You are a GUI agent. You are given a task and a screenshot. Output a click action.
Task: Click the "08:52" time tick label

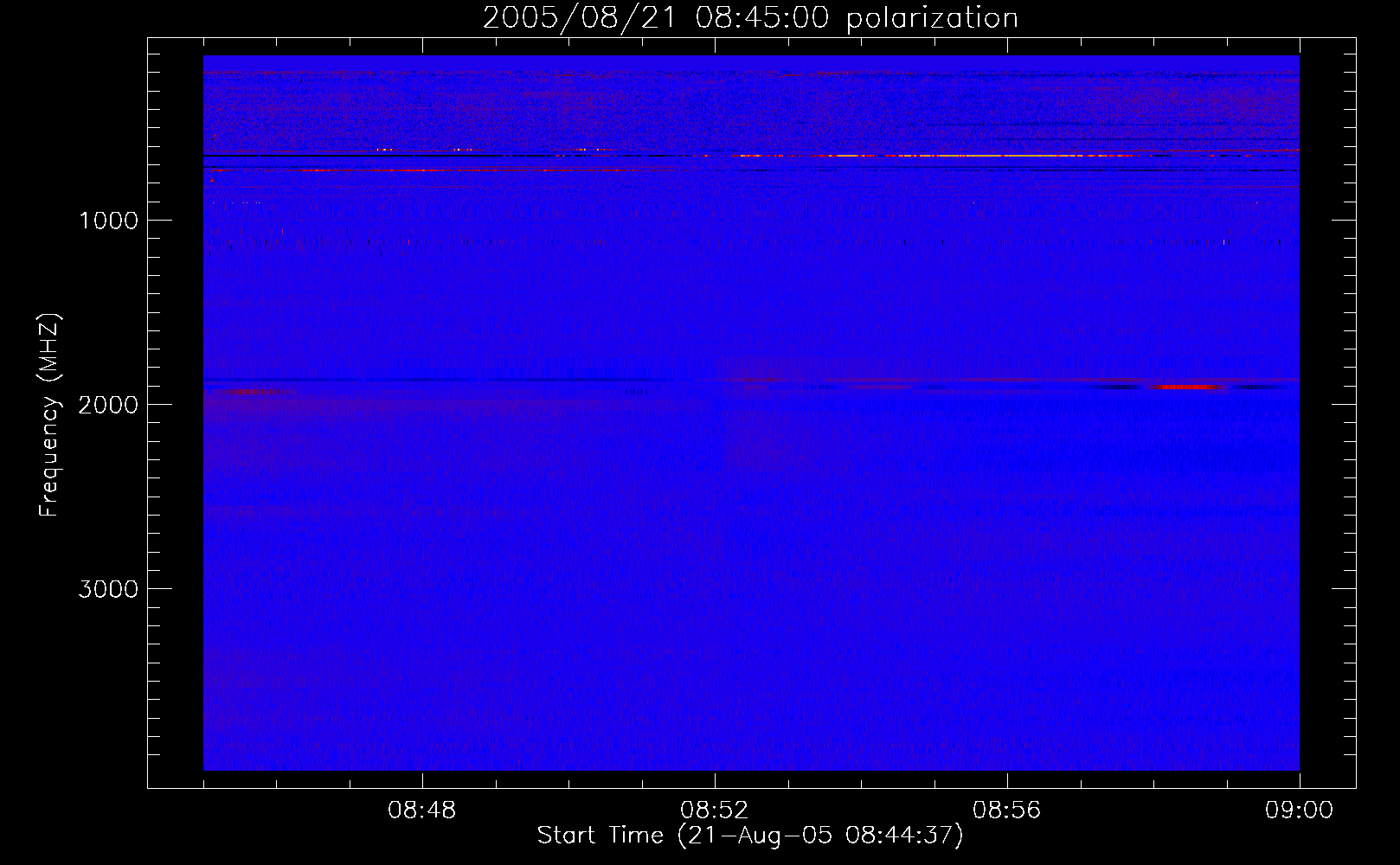(x=715, y=811)
